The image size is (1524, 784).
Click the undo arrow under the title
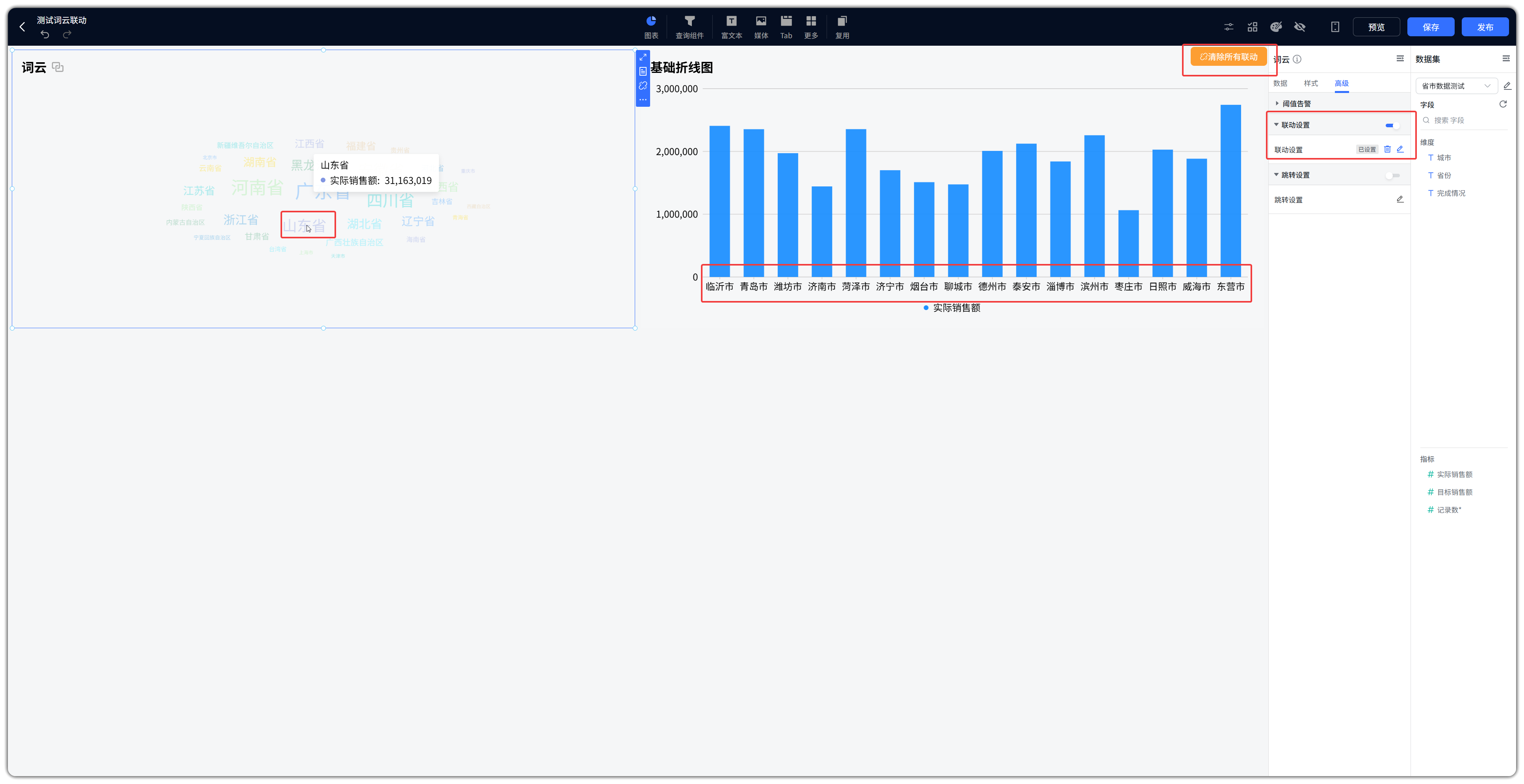pyautogui.click(x=45, y=34)
